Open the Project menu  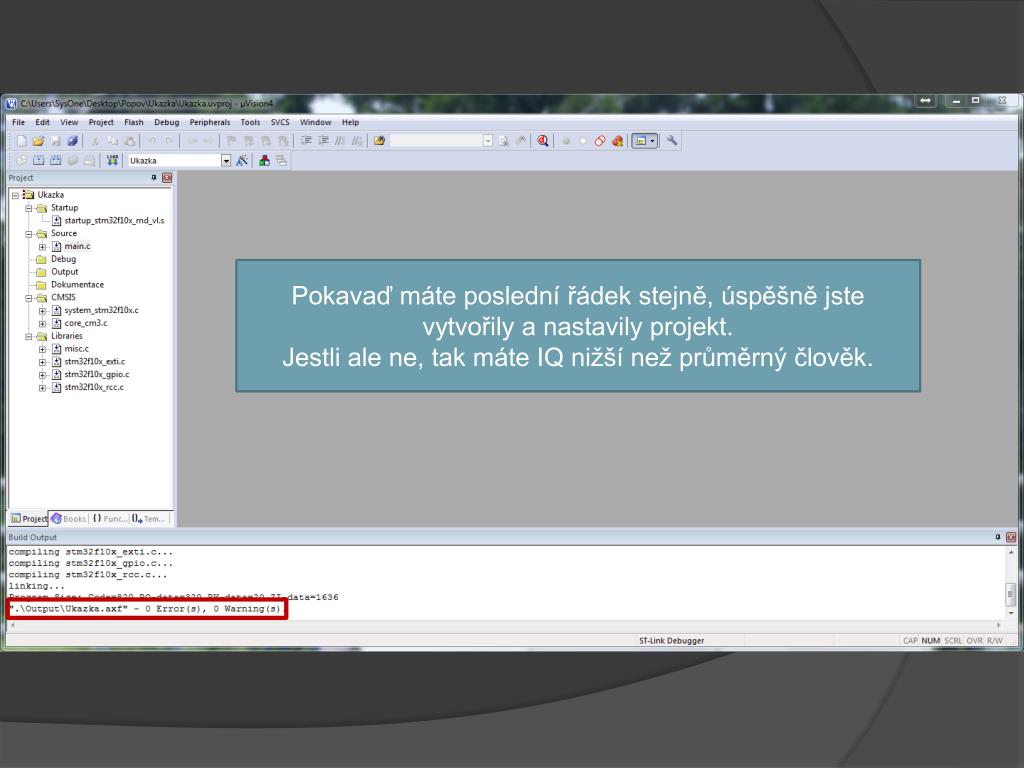(101, 122)
